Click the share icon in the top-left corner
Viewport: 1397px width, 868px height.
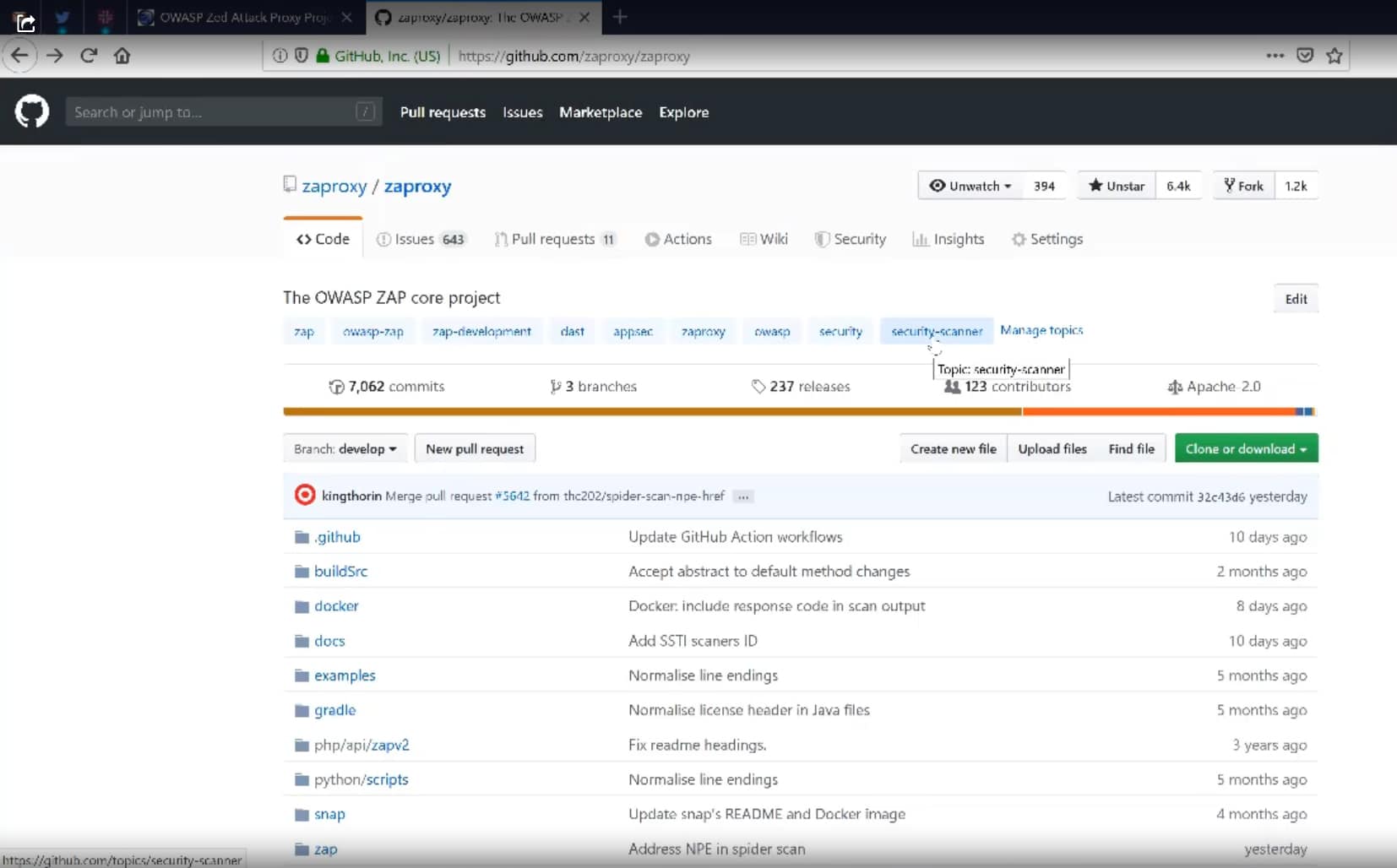pos(25,22)
